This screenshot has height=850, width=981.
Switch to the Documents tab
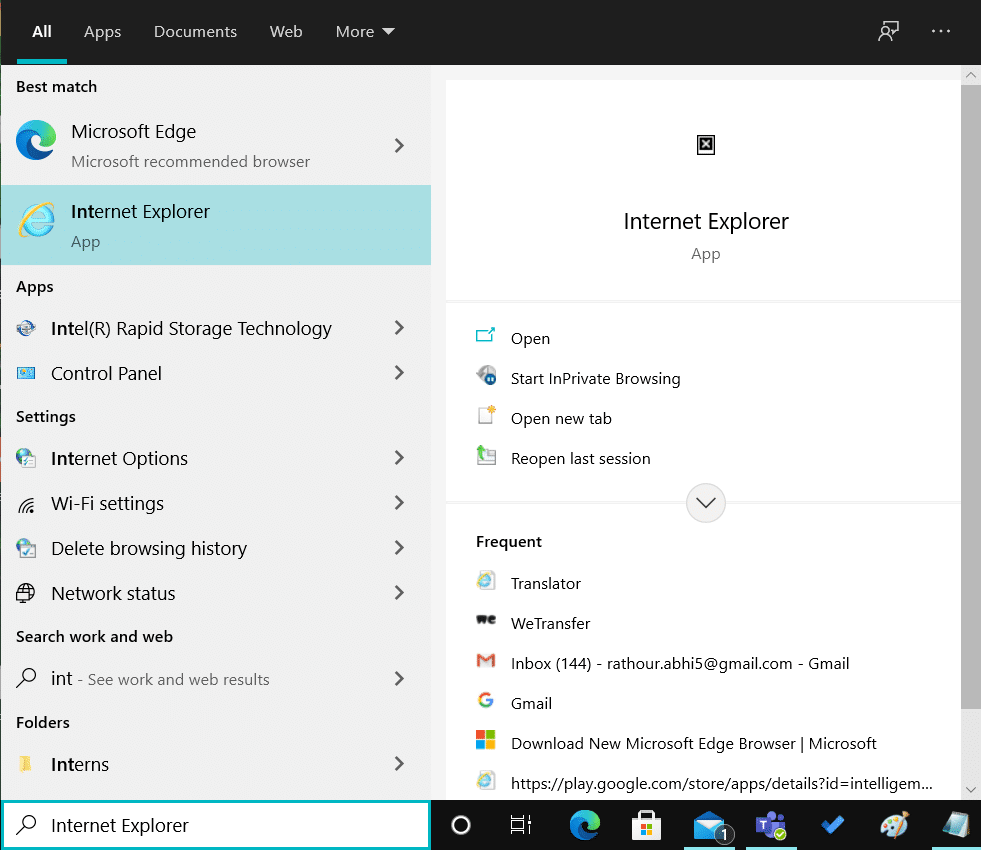pyautogui.click(x=195, y=31)
